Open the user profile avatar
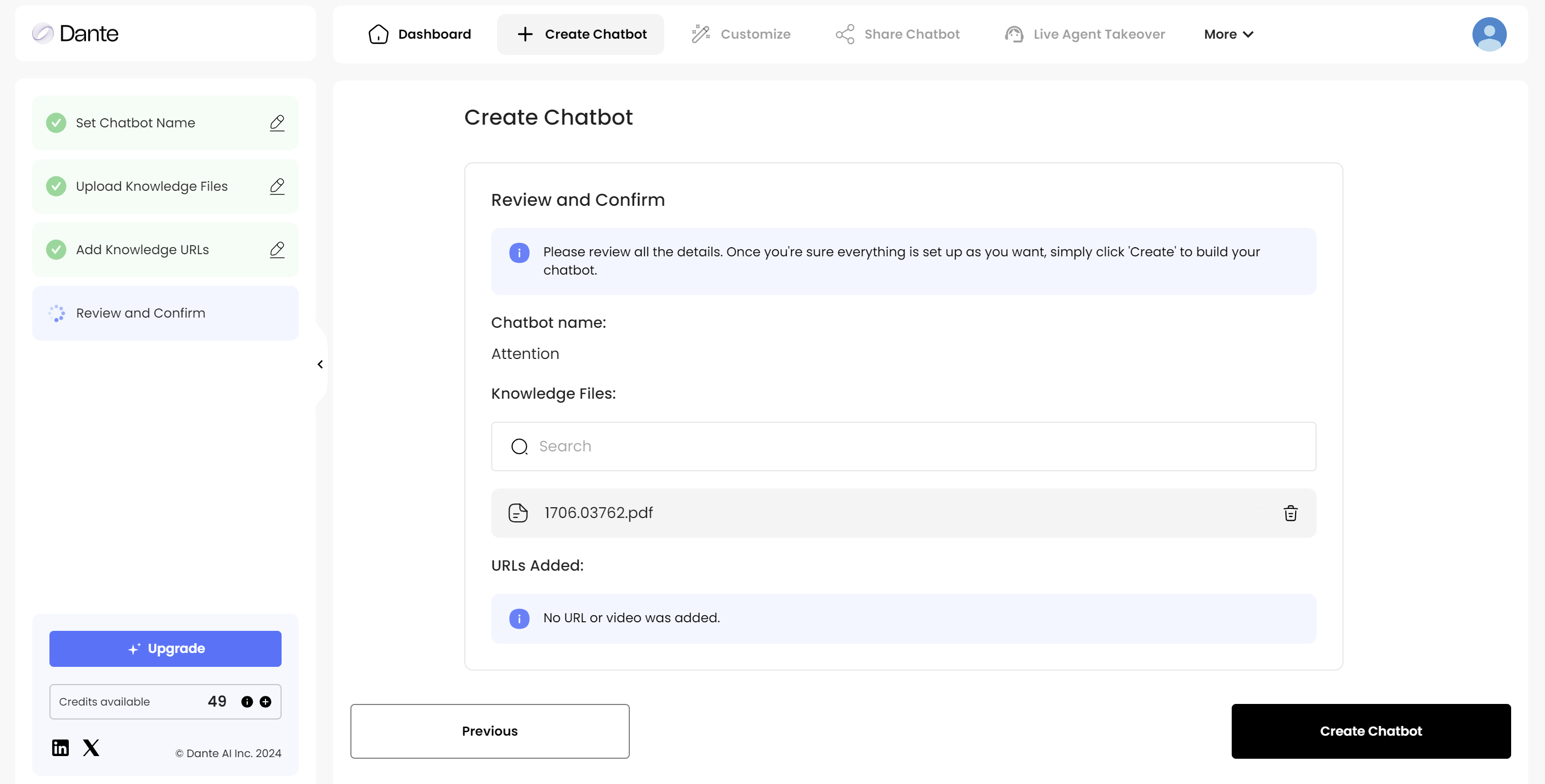Viewport: 1545px width, 784px height. pyautogui.click(x=1489, y=34)
